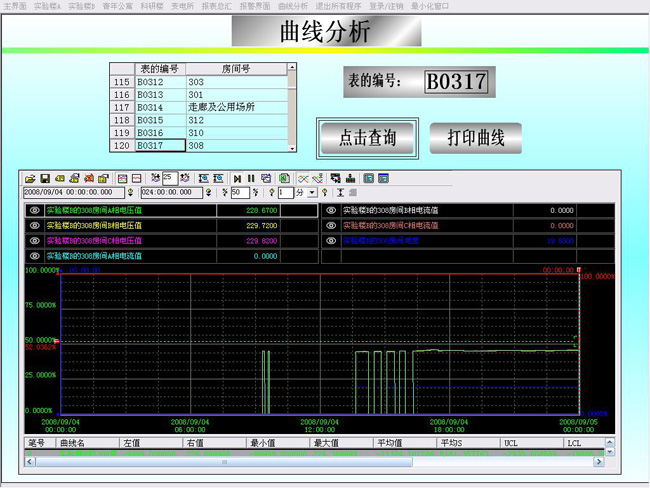650x488 pixels.
Task: Toggle visibility of 308房间C相电流值 curve
Action: tap(331, 226)
